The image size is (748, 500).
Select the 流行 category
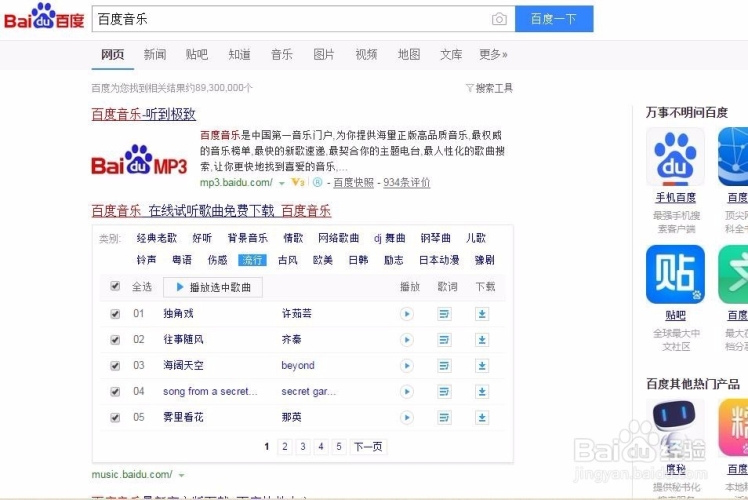pos(252,260)
